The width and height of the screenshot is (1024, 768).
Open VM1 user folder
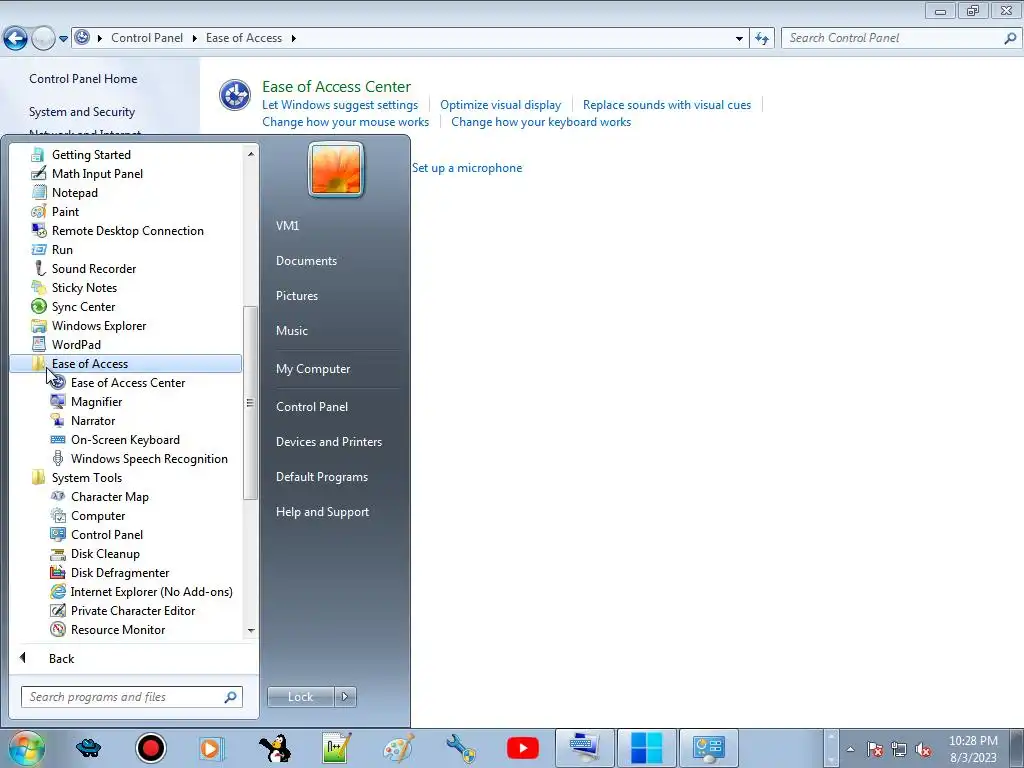pos(287,225)
